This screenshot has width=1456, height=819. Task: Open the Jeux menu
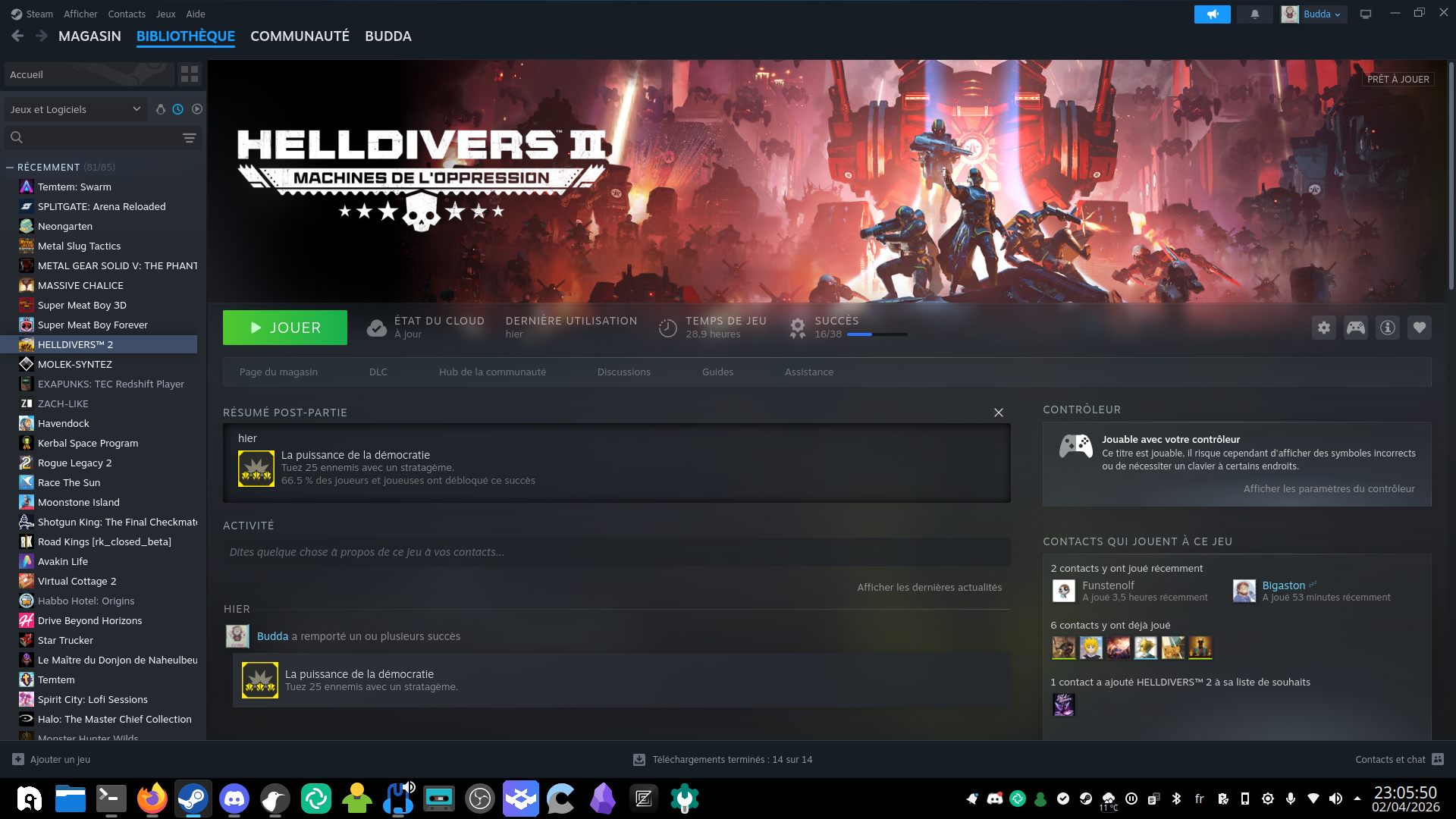[165, 14]
